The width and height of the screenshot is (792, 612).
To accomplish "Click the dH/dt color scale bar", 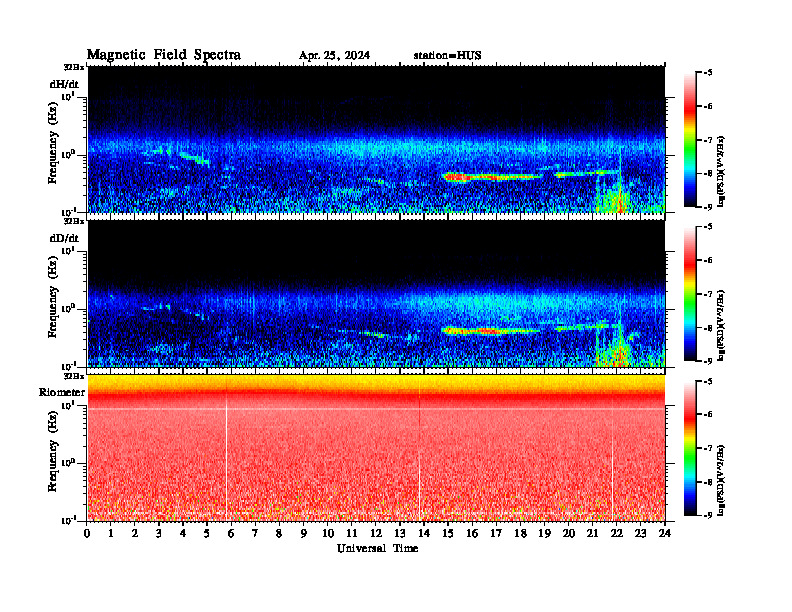I will [x=690, y=140].
